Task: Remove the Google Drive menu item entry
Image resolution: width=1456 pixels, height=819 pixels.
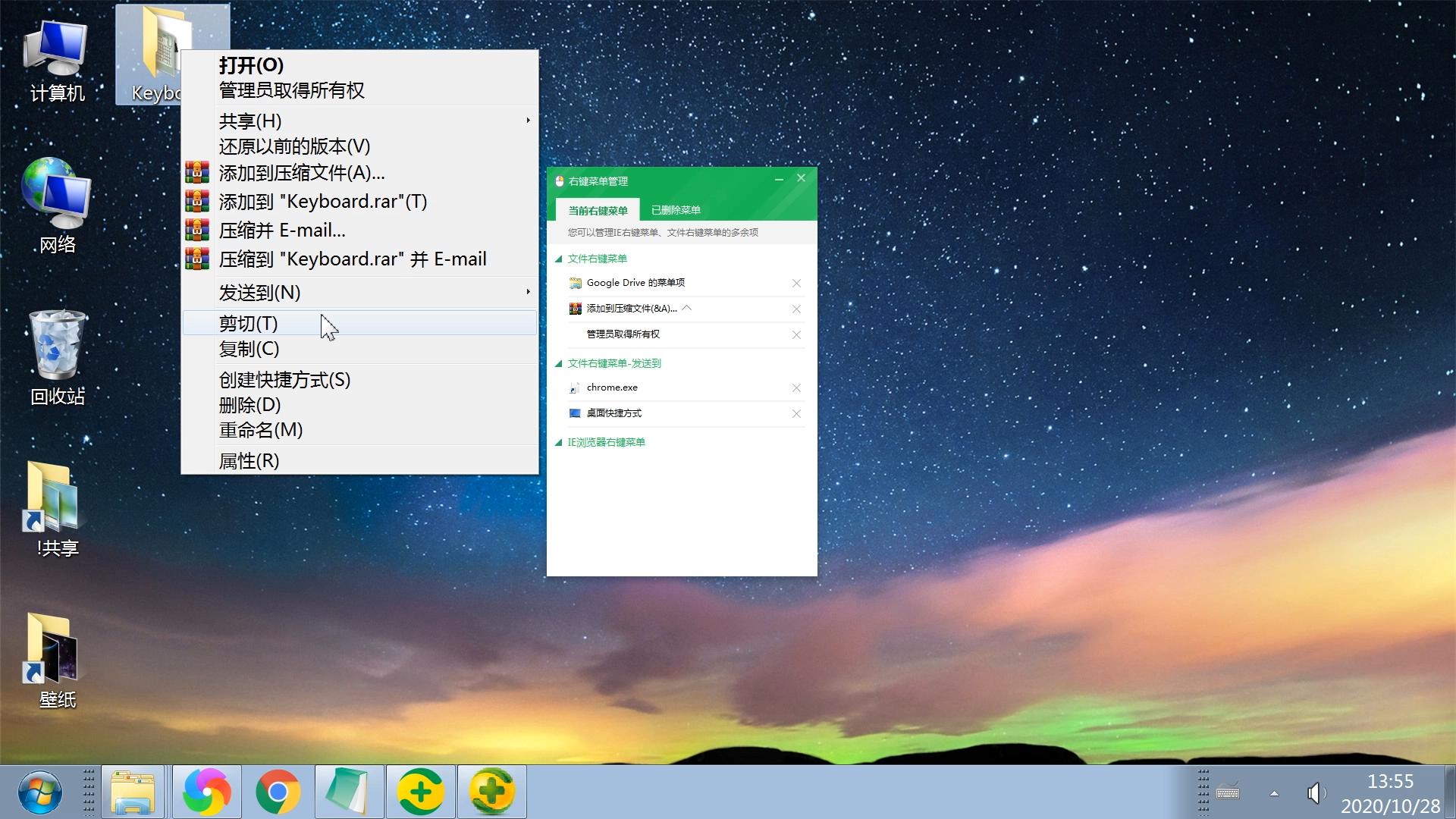Action: pyautogui.click(x=796, y=284)
